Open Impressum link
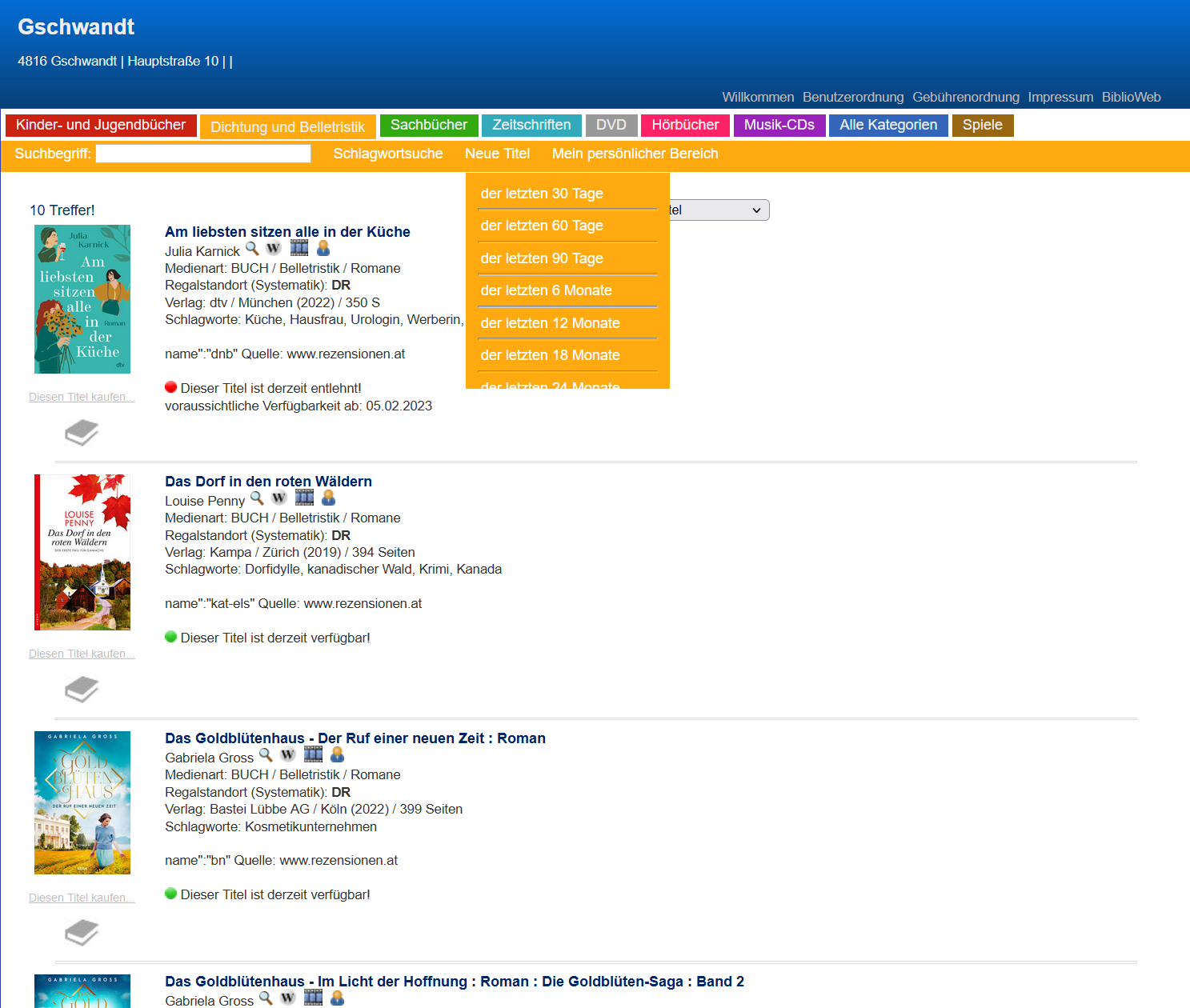1190x1008 pixels. [1060, 97]
